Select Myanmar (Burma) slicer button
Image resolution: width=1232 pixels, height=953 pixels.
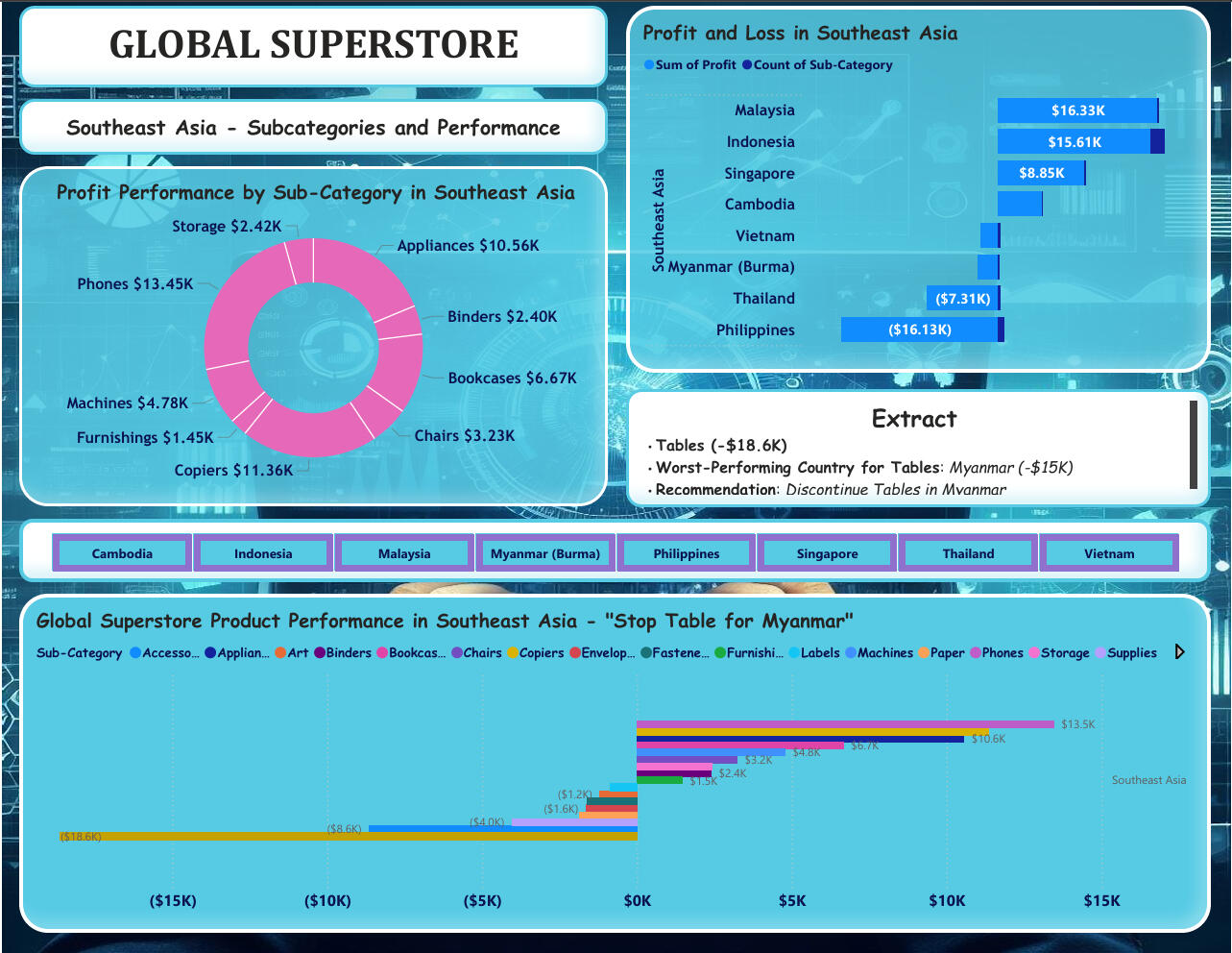545,553
